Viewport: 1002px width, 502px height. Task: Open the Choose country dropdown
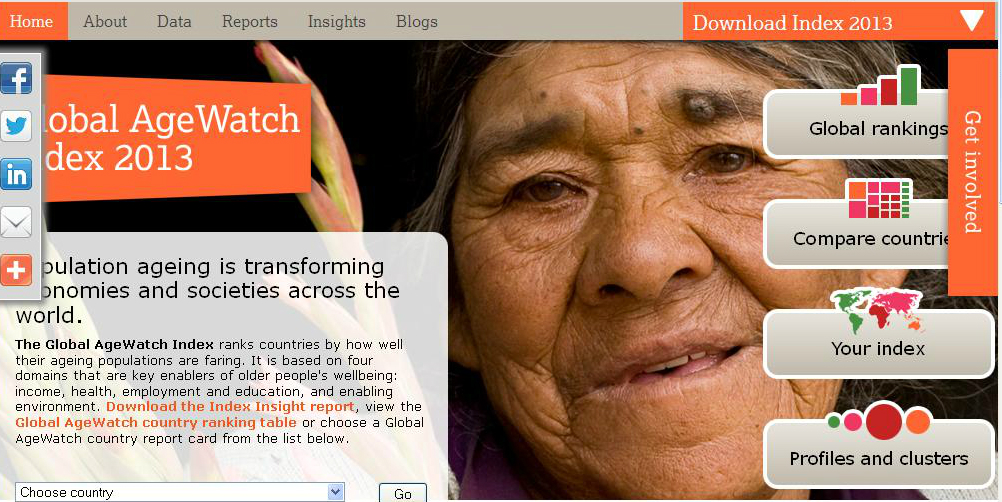pos(180,492)
